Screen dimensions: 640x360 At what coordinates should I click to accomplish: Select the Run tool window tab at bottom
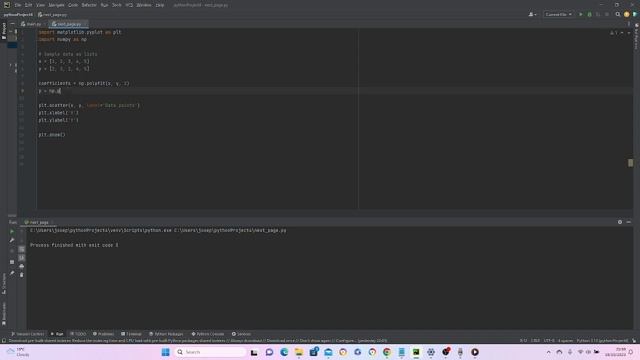pos(57,334)
